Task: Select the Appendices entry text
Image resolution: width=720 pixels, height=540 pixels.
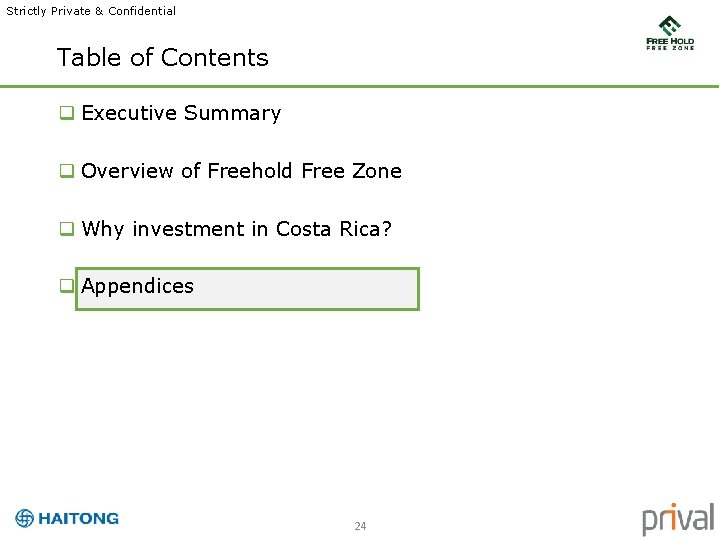Action: 137,287
